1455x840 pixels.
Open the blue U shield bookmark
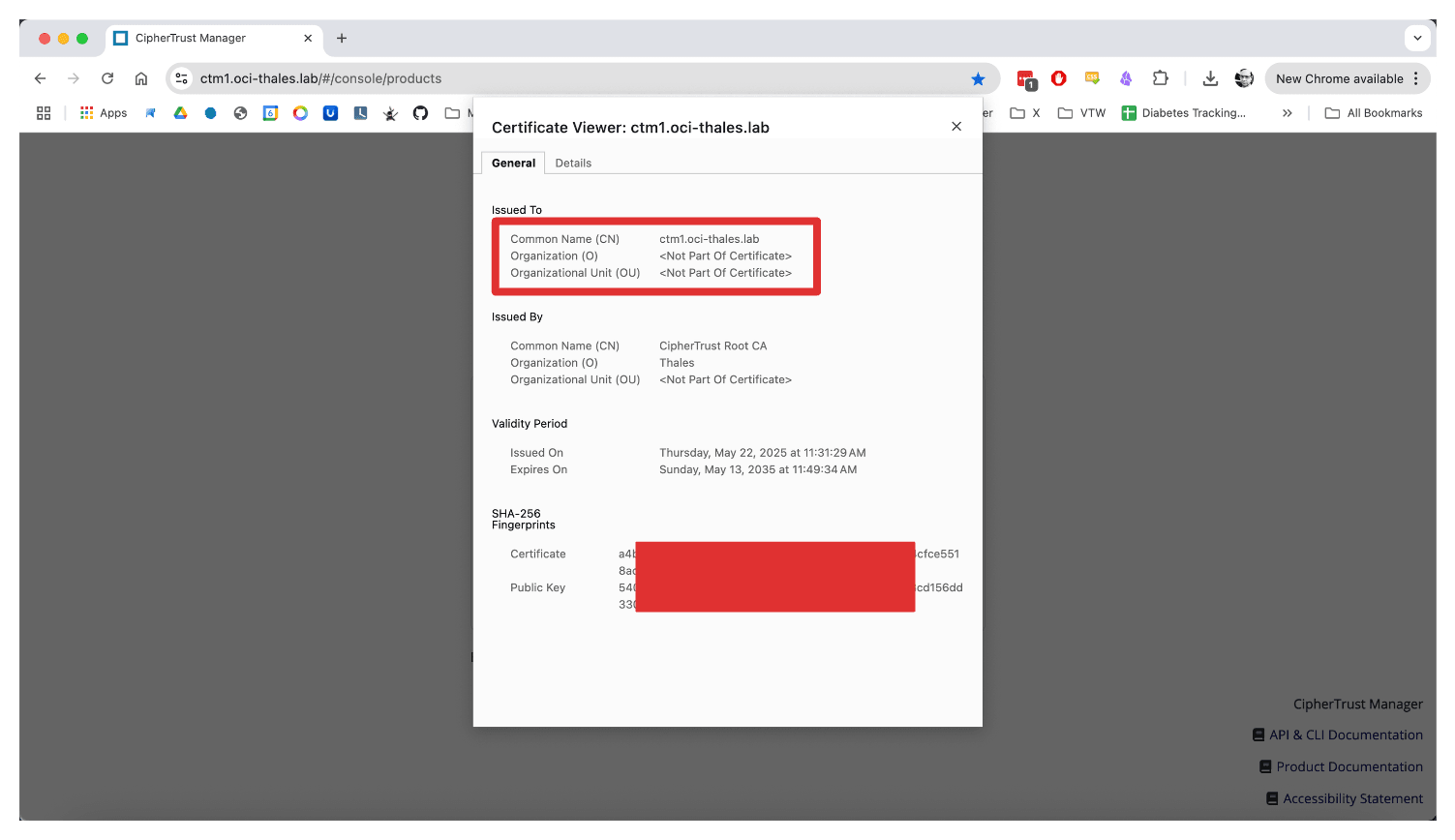point(330,113)
